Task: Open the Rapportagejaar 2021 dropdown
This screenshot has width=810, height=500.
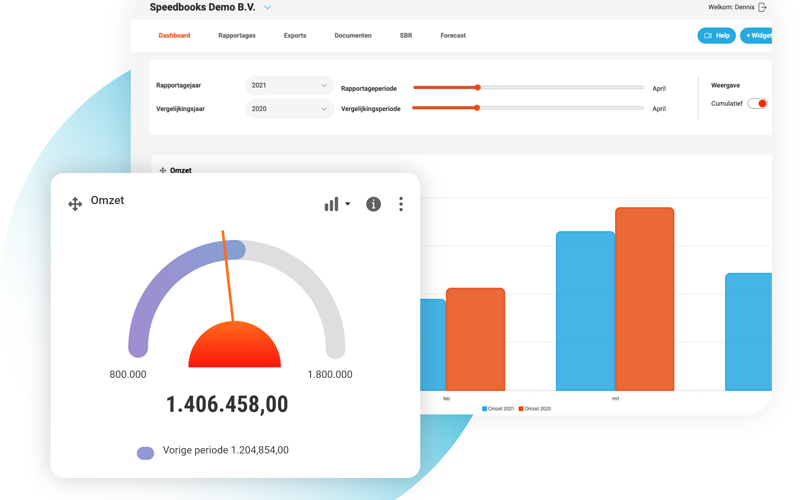Action: click(x=289, y=85)
